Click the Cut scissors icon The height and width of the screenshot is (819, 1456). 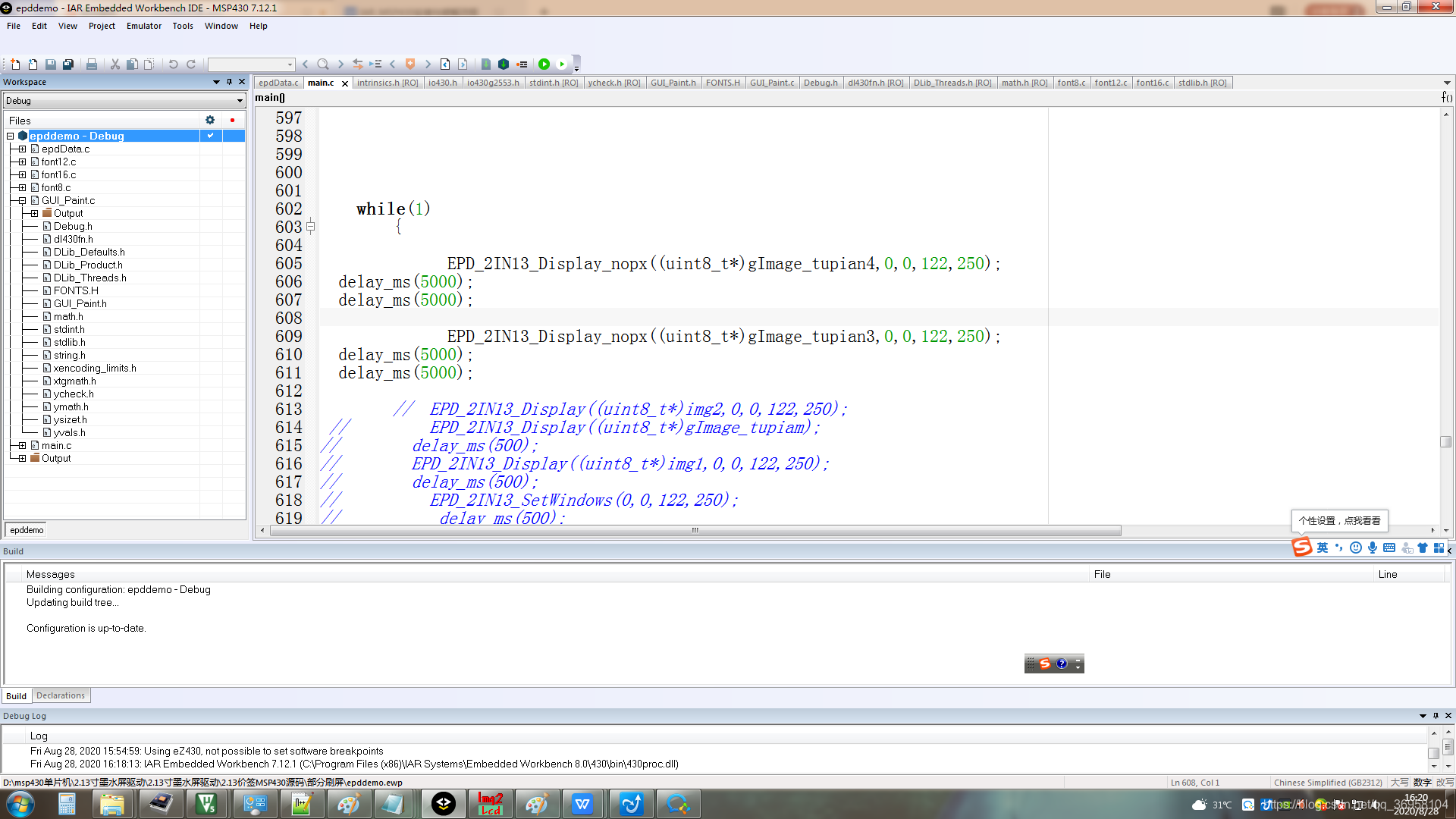click(115, 64)
